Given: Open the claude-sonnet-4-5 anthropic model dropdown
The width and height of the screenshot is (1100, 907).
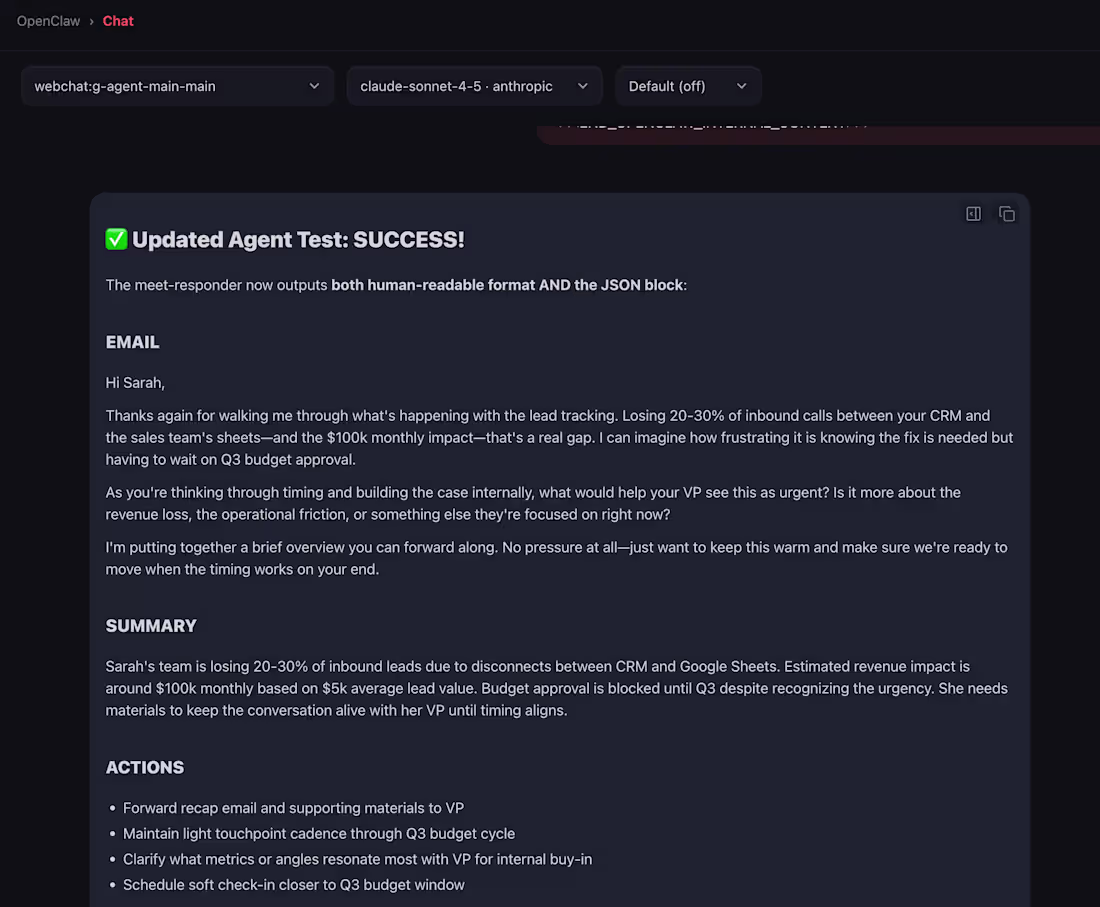Looking at the screenshot, I should coord(474,86).
